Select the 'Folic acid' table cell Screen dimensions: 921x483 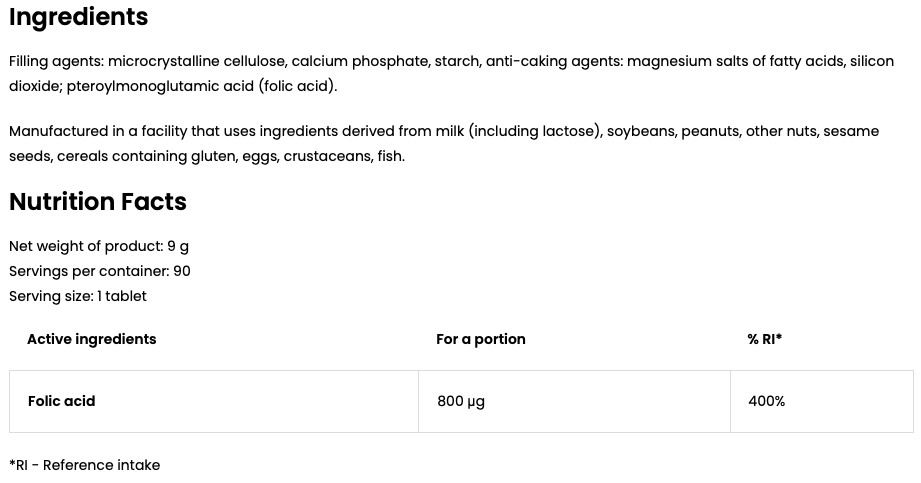[x=61, y=401]
